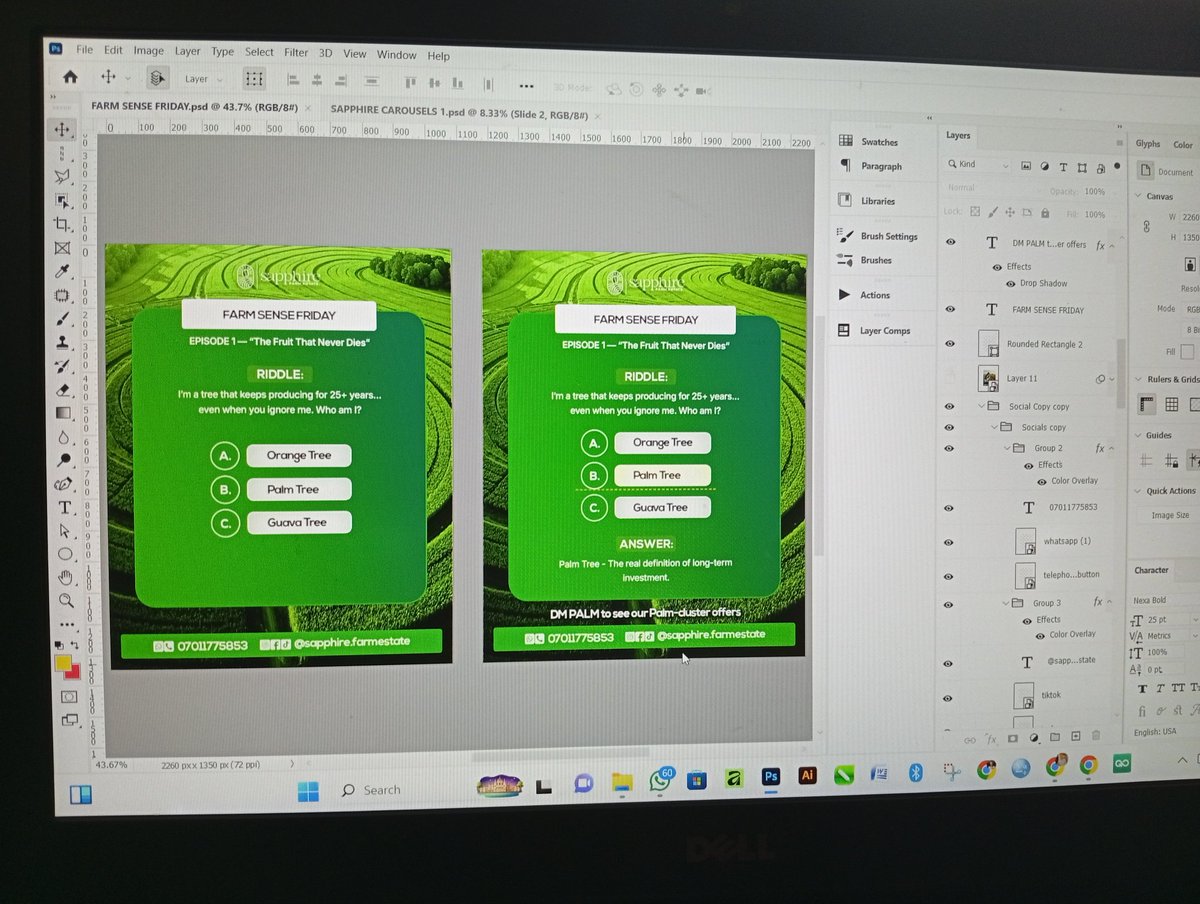Screen dimensions: 1200x904
Task: Open the Libraries panel
Action: (x=867, y=201)
